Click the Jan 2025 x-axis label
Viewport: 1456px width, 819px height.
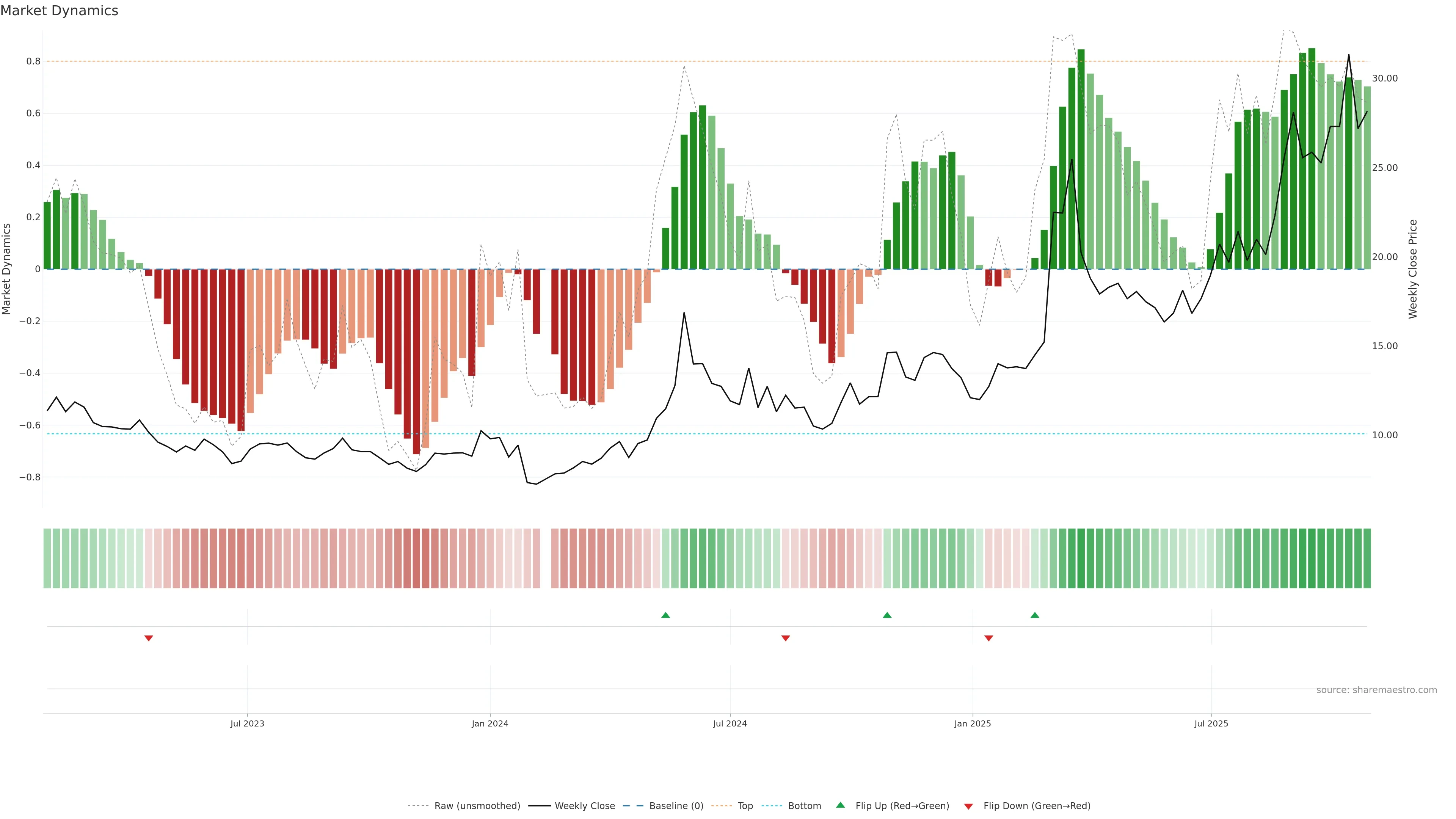972,723
